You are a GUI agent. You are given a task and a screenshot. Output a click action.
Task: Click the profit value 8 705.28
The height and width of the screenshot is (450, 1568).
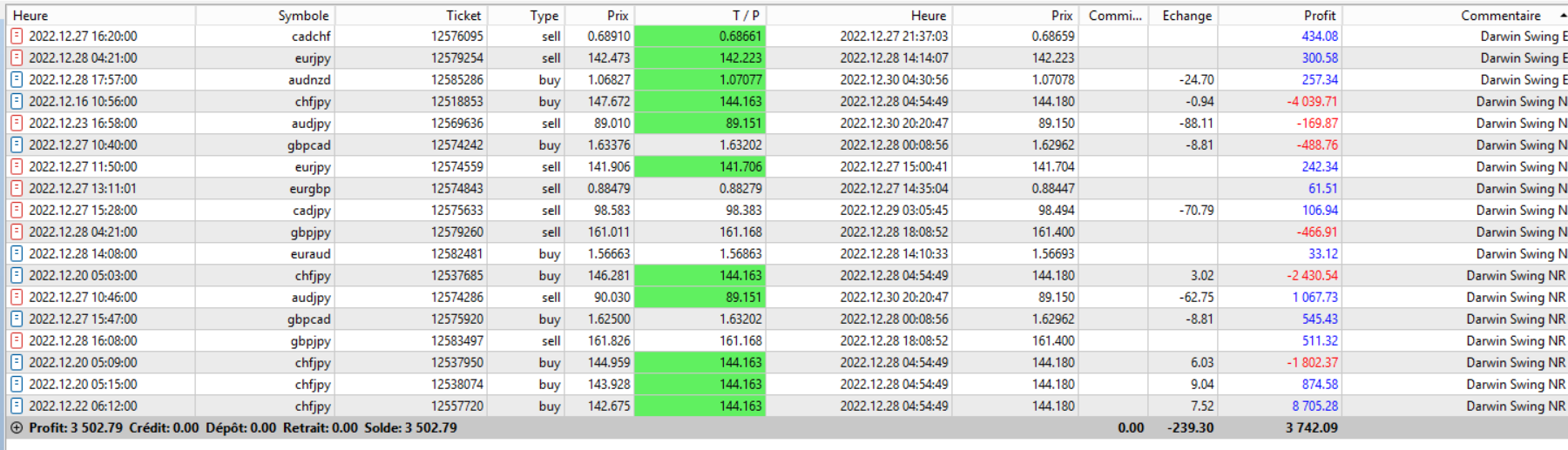[1315, 406]
